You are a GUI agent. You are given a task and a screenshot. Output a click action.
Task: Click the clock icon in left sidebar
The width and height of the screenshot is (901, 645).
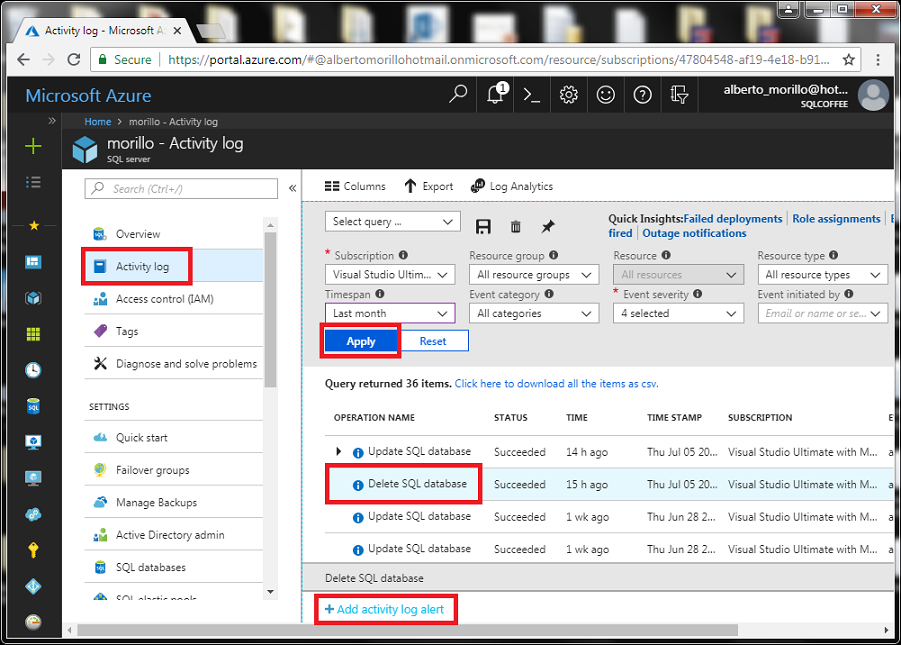point(33,370)
